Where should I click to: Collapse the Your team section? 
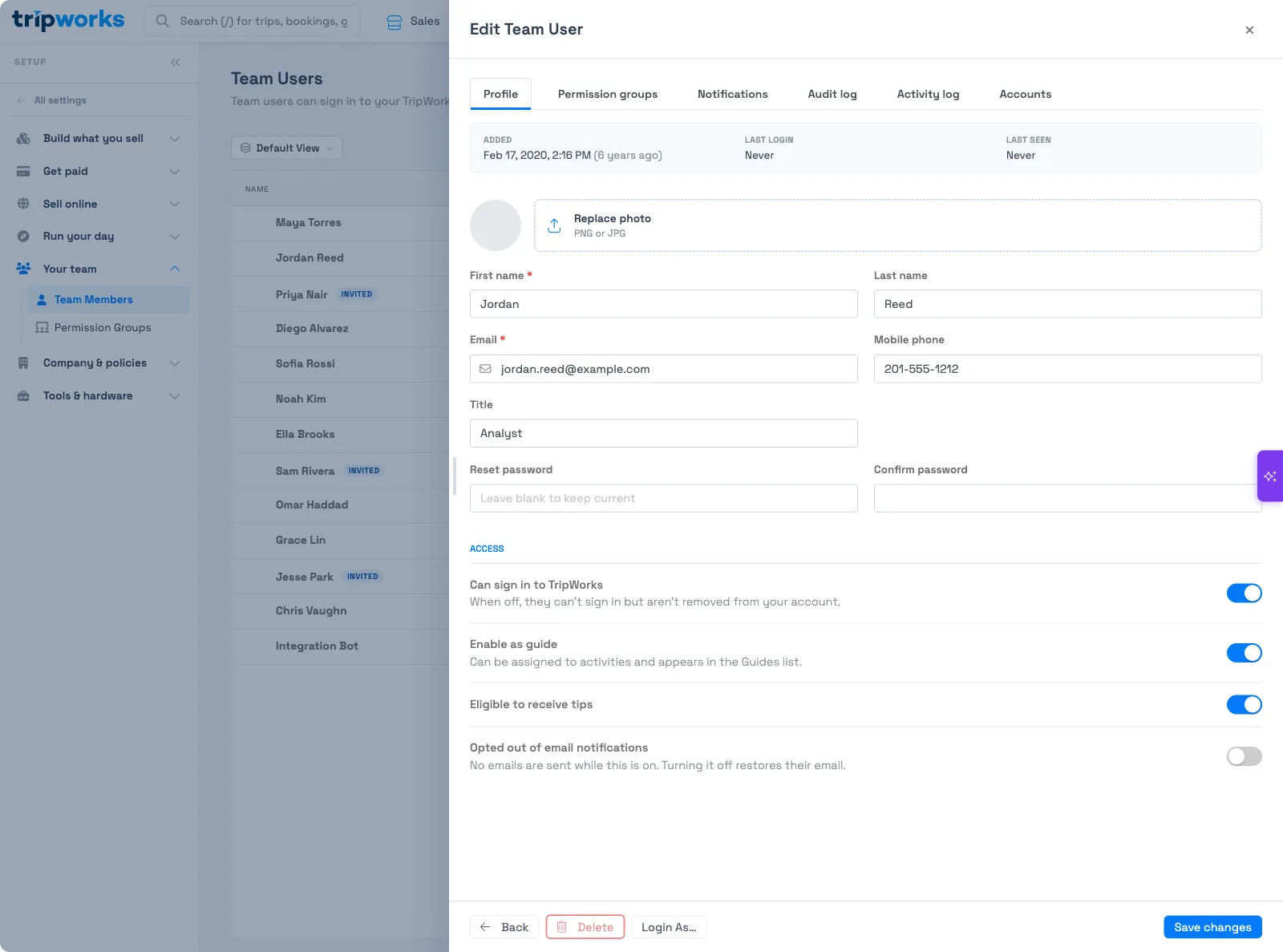[x=175, y=269]
